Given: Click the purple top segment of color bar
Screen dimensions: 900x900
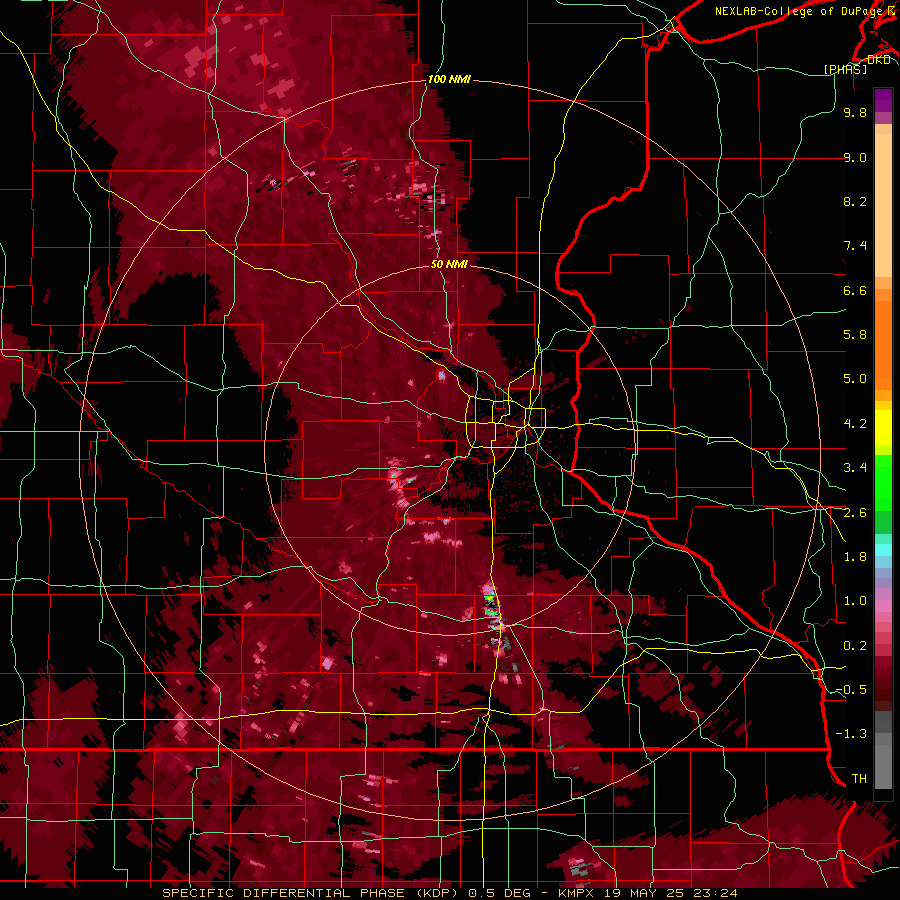Looking at the screenshot, I should (x=883, y=100).
